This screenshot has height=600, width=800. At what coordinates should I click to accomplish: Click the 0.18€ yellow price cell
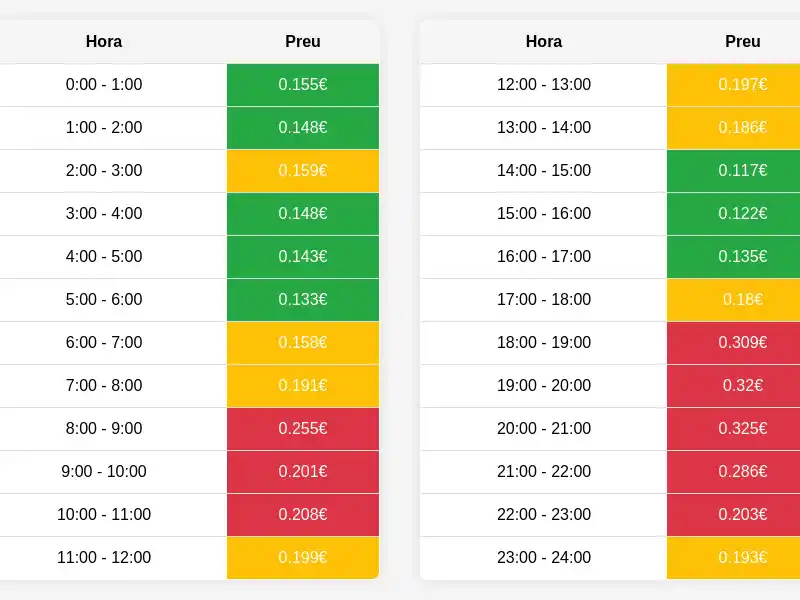(x=743, y=300)
